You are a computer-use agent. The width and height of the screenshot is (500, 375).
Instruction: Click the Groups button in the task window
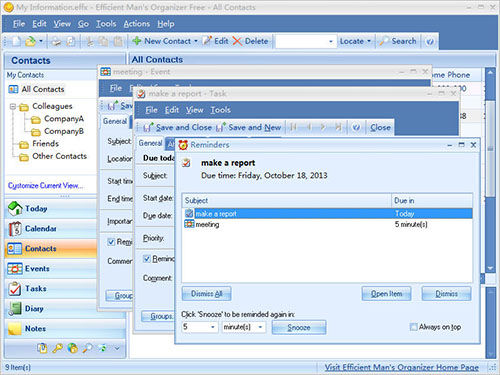[x=157, y=316]
